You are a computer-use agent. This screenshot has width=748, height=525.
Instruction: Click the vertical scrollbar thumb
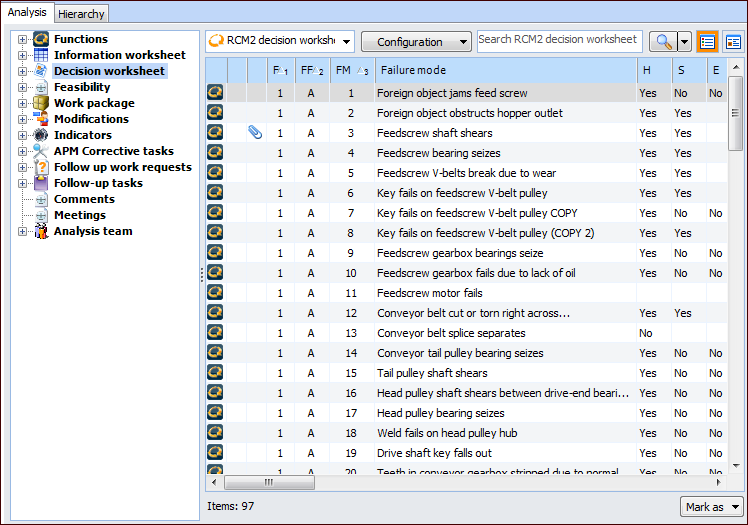pyautogui.click(x=735, y=113)
